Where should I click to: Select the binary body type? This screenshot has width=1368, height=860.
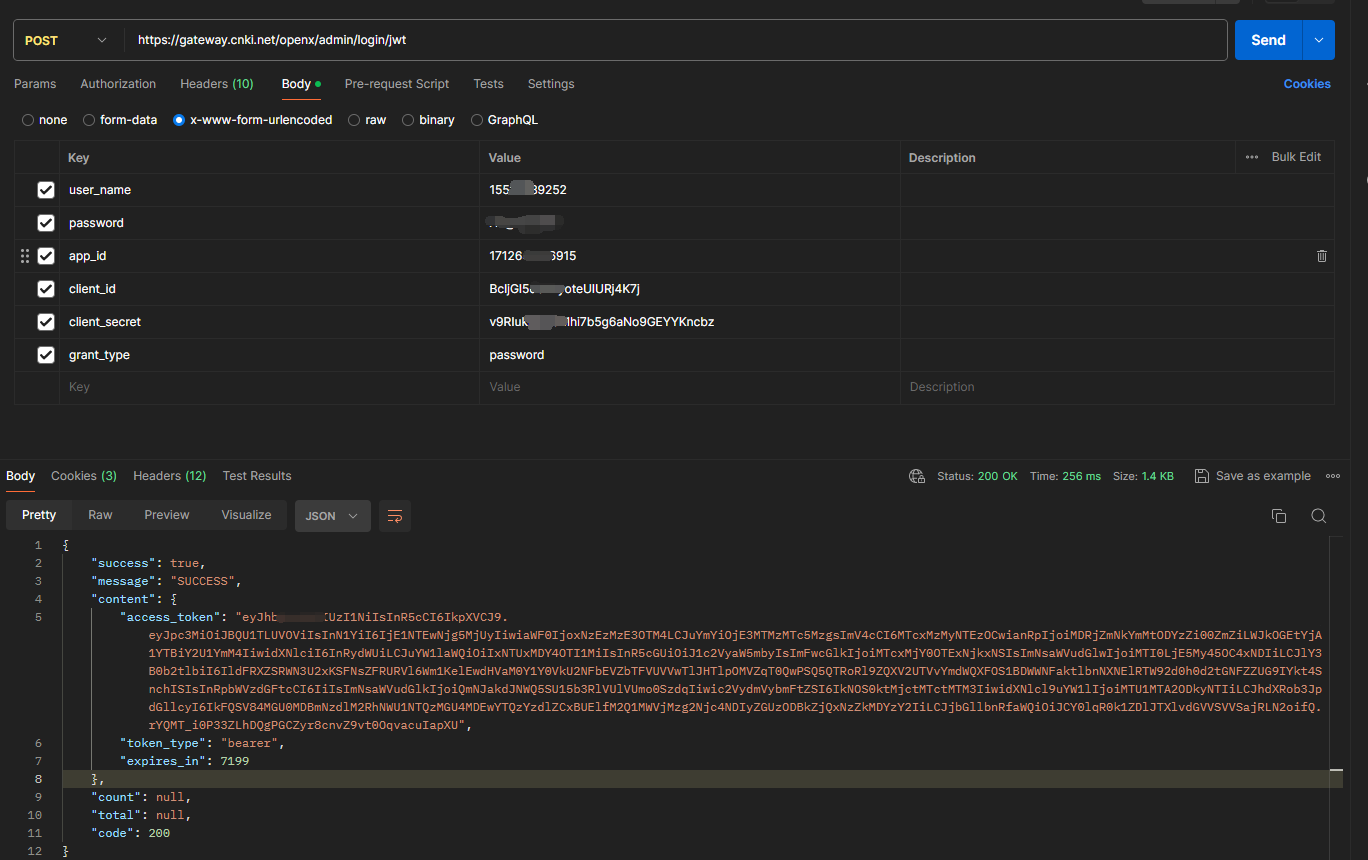click(408, 120)
